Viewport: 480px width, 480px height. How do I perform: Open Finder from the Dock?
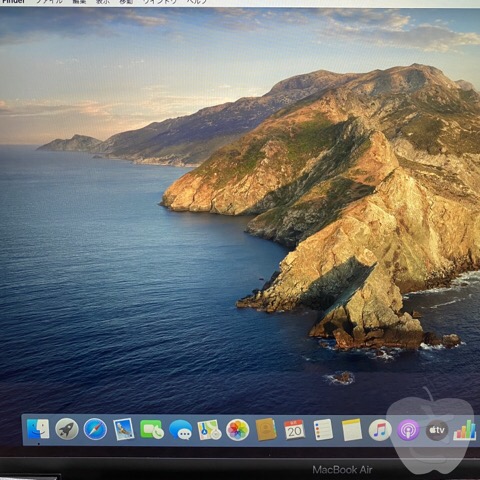coord(38,429)
